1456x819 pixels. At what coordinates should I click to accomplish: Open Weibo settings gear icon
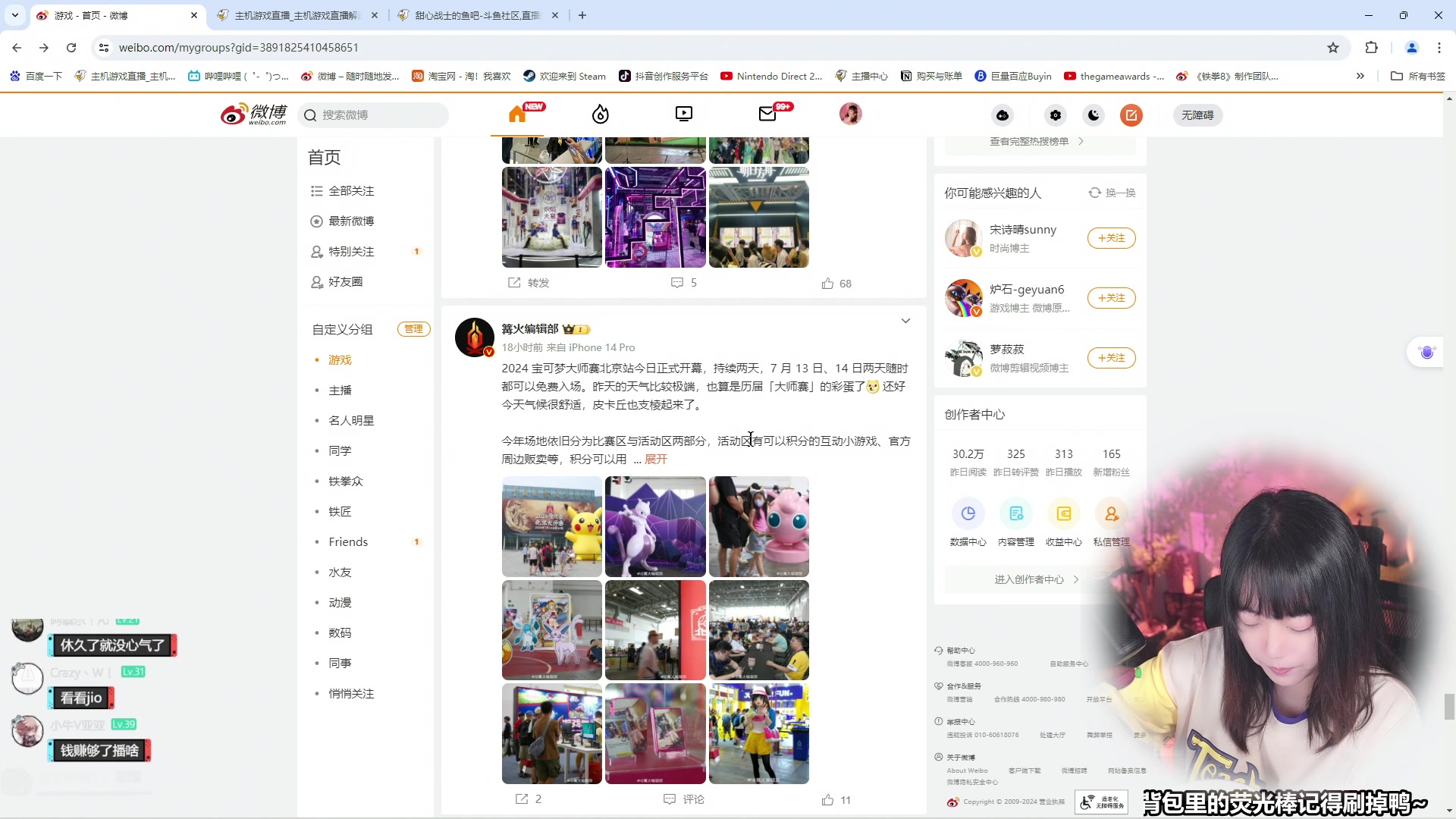tap(1056, 115)
